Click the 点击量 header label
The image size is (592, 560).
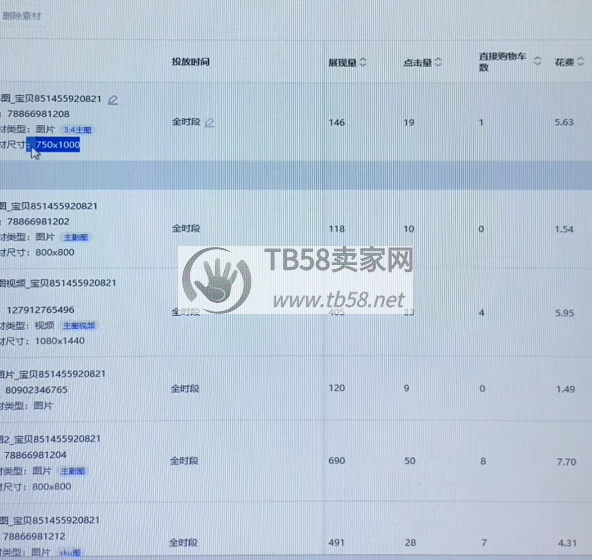pos(418,63)
